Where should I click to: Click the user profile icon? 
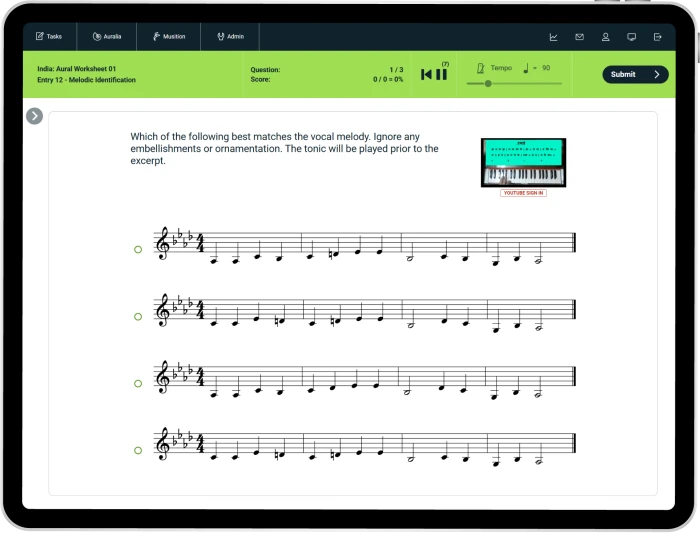pyautogui.click(x=605, y=37)
